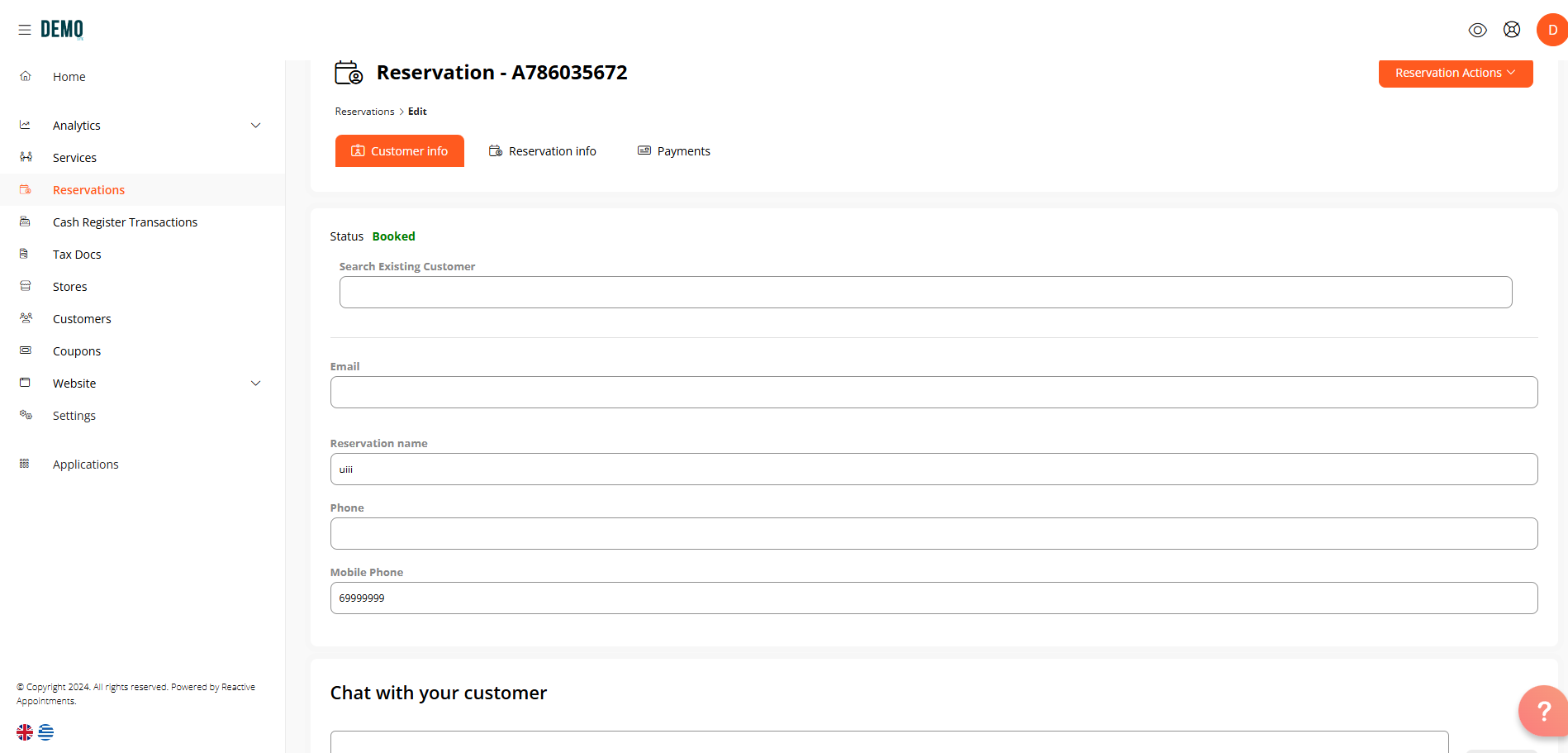The width and height of the screenshot is (1568, 753).
Task: Open the Reservation Actions dropdown
Action: click(x=1455, y=73)
